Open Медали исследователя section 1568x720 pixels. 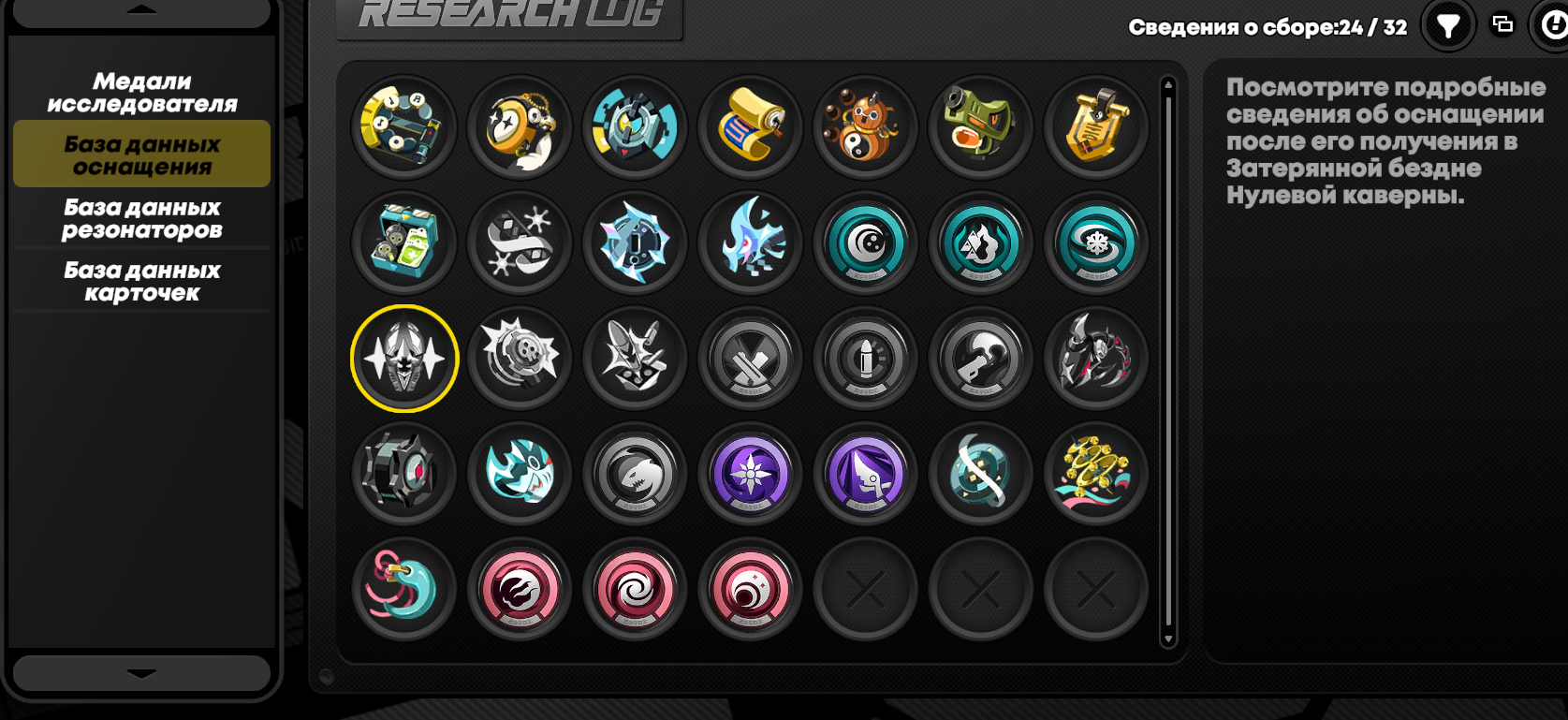point(141,93)
